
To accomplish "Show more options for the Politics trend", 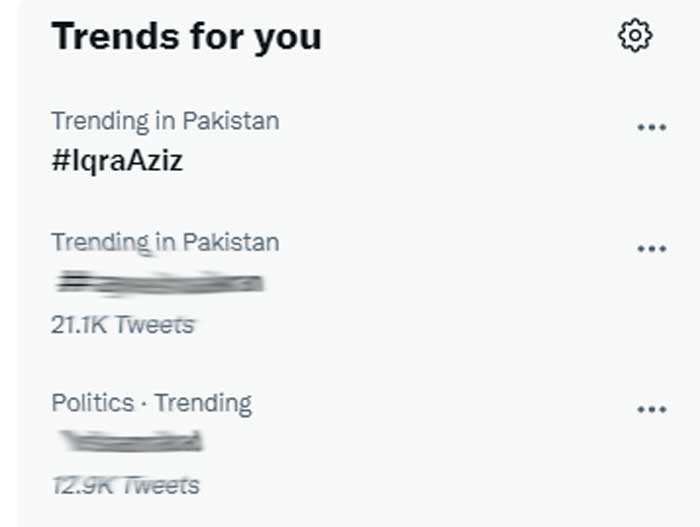I will [x=651, y=409].
